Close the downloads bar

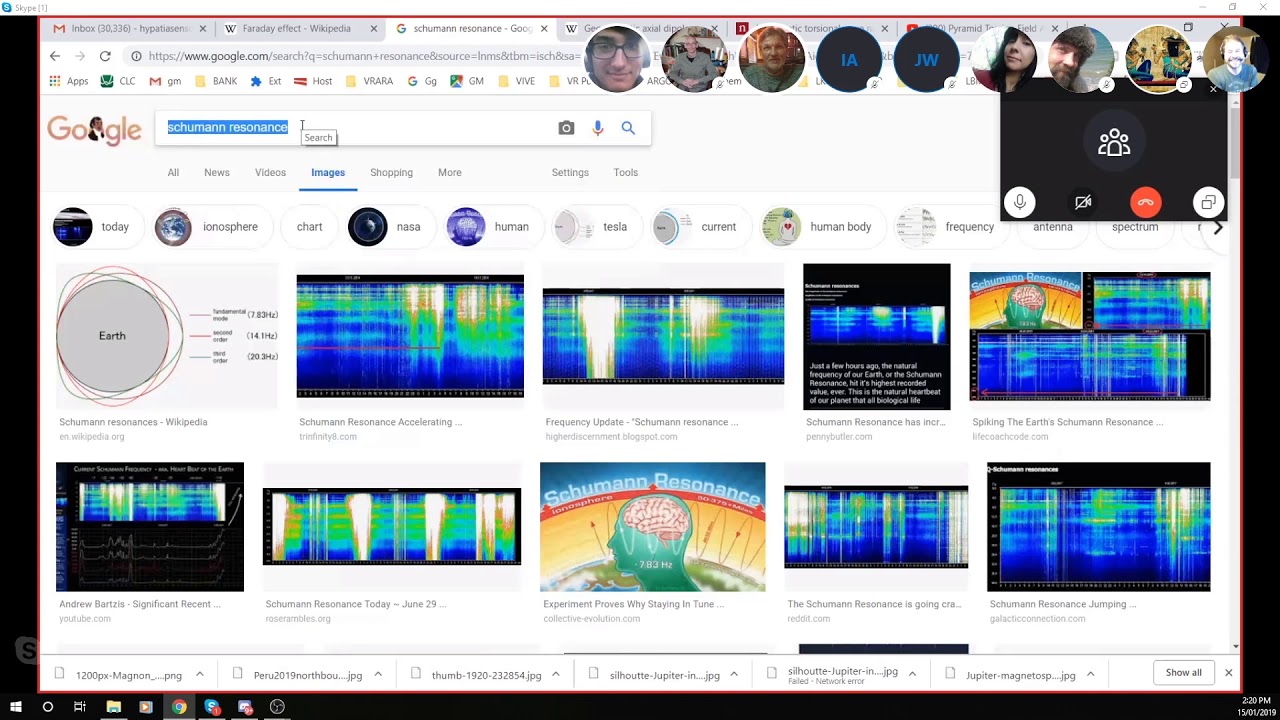pos(1228,673)
